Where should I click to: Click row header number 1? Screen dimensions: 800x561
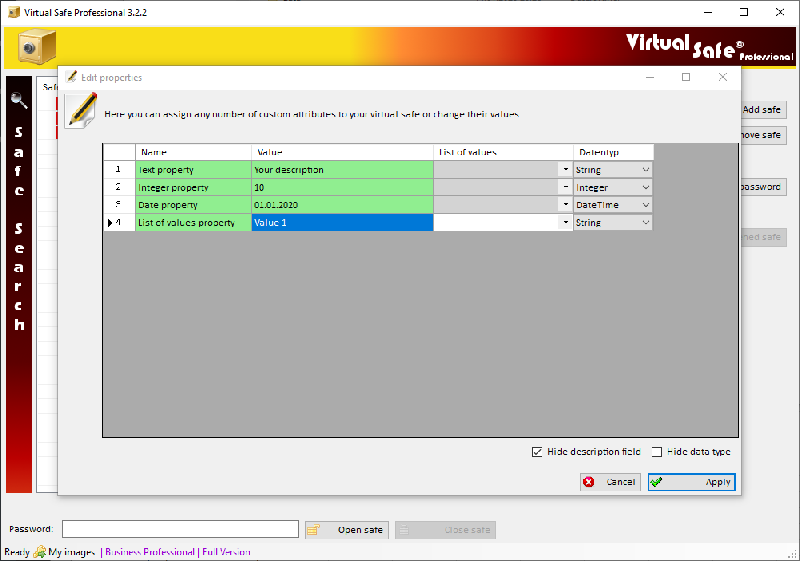(119, 169)
